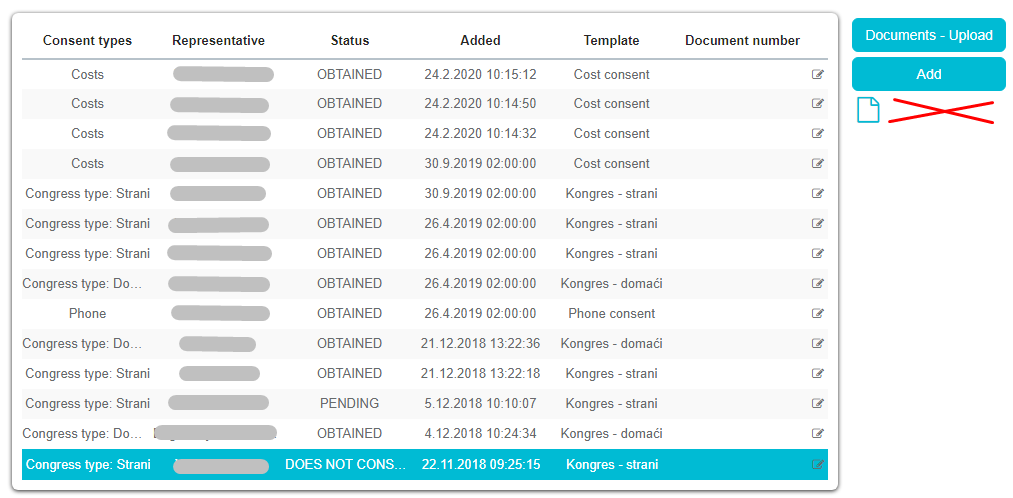The height and width of the screenshot is (498, 1013).
Task: Edit the row added 21.12.2018 13:22:36
Action: (818, 344)
